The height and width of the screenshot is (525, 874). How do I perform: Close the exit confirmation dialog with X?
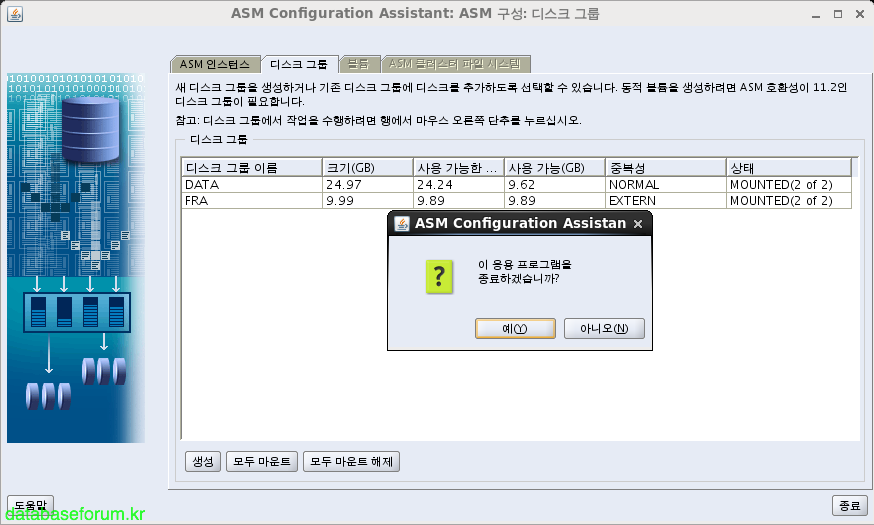pyautogui.click(x=638, y=224)
